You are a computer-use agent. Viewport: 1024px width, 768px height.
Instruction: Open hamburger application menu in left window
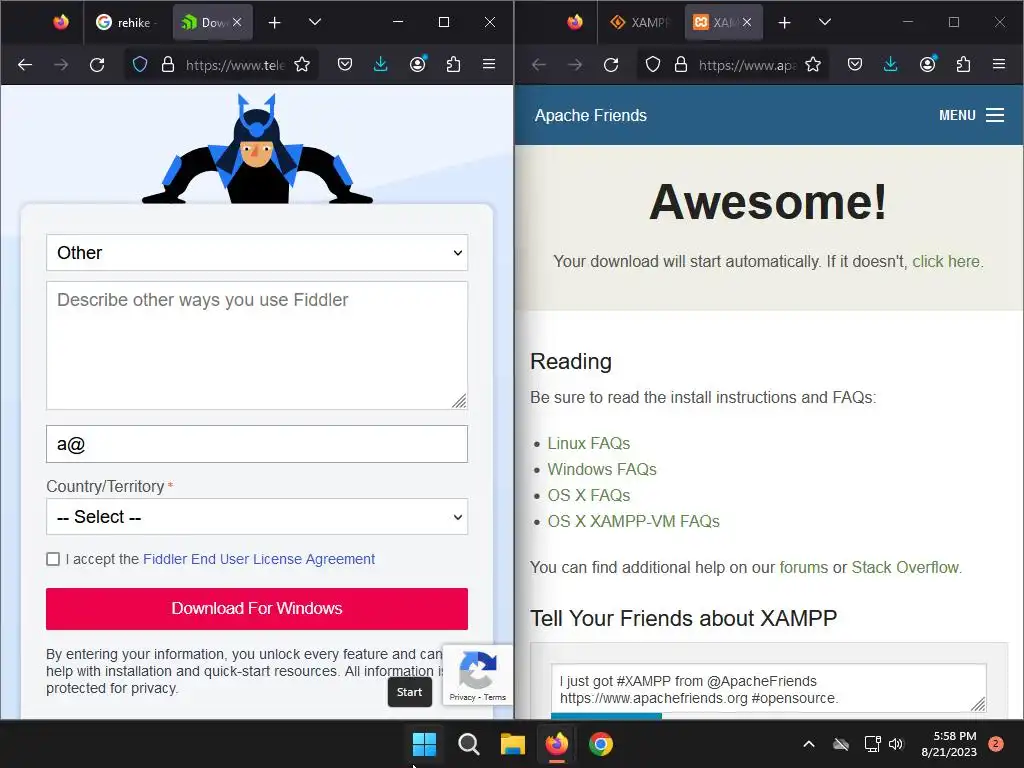click(x=488, y=65)
